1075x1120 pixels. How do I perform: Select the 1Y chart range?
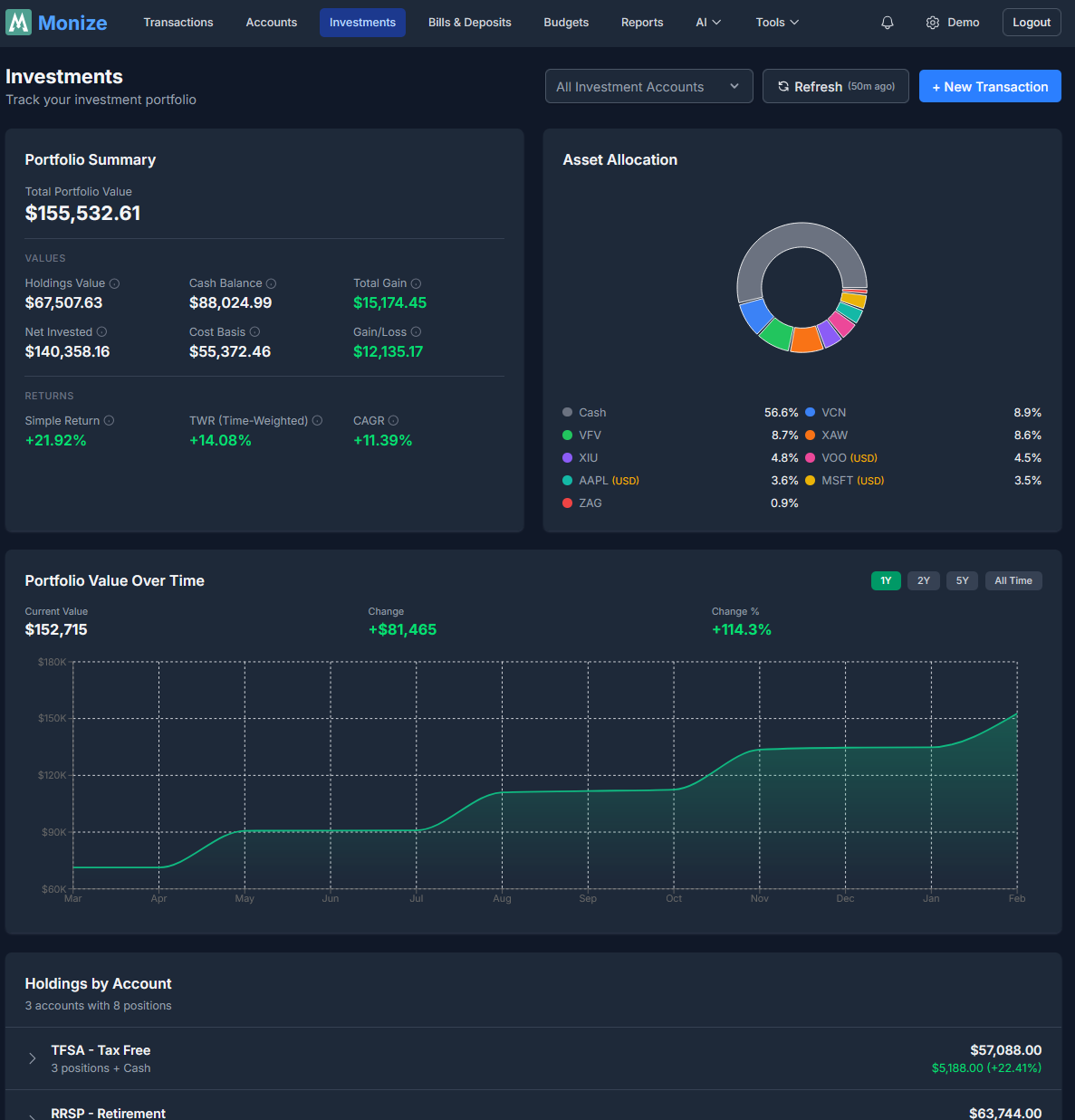click(x=886, y=580)
